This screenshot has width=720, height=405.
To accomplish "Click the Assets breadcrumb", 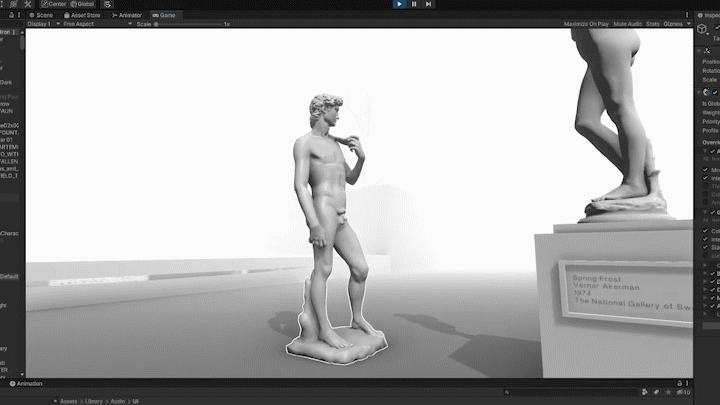I will [68, 401].
